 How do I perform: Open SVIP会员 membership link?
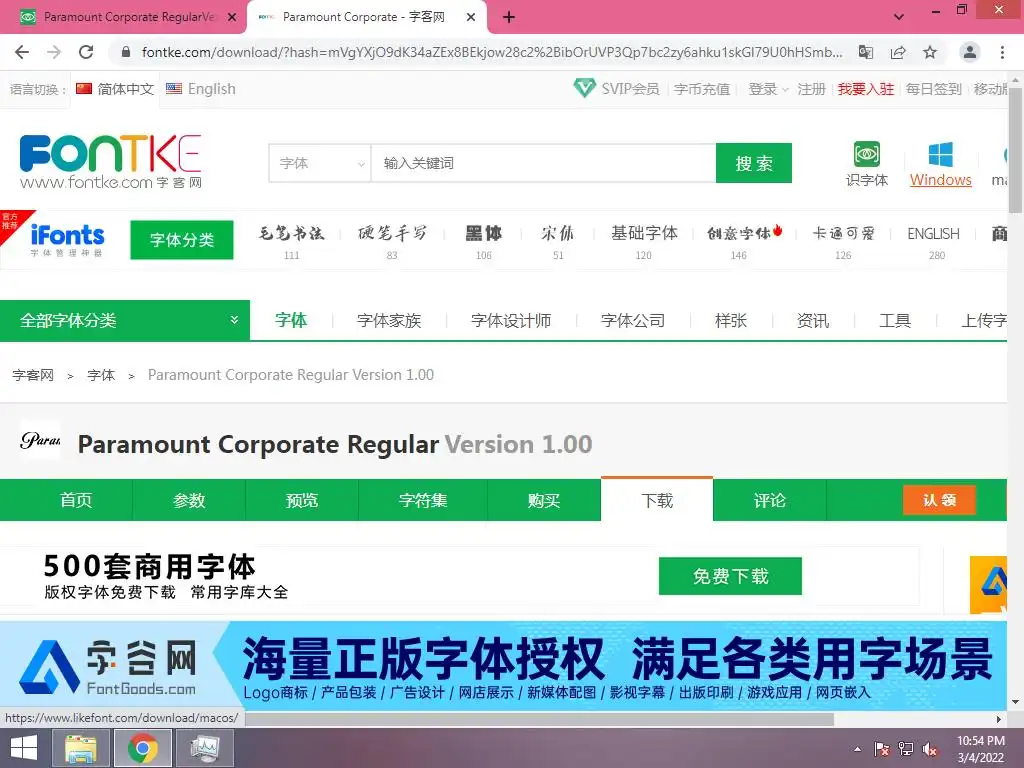(x=616, y=88)
